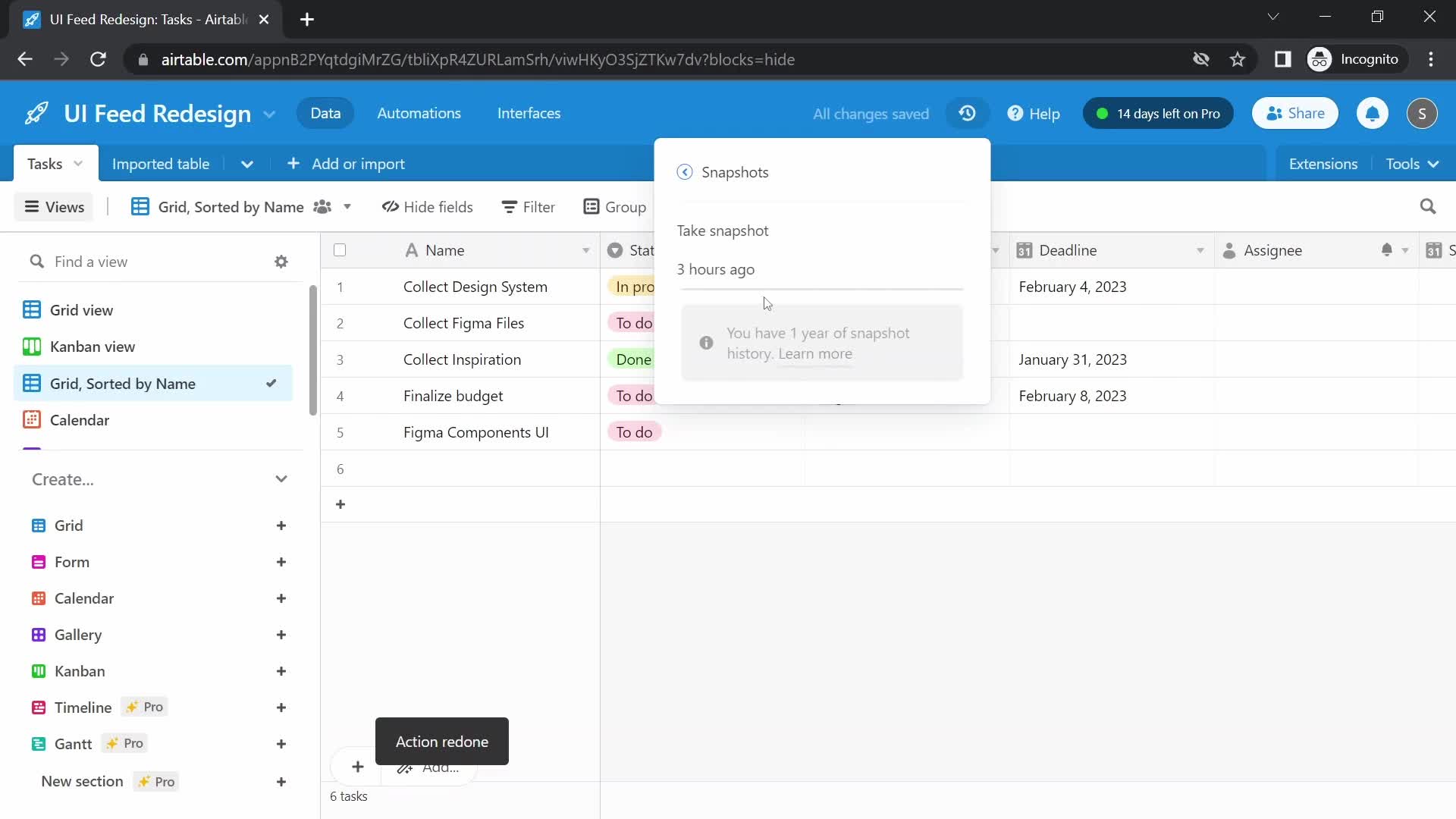Click the snapshot history clock icon

966,113
